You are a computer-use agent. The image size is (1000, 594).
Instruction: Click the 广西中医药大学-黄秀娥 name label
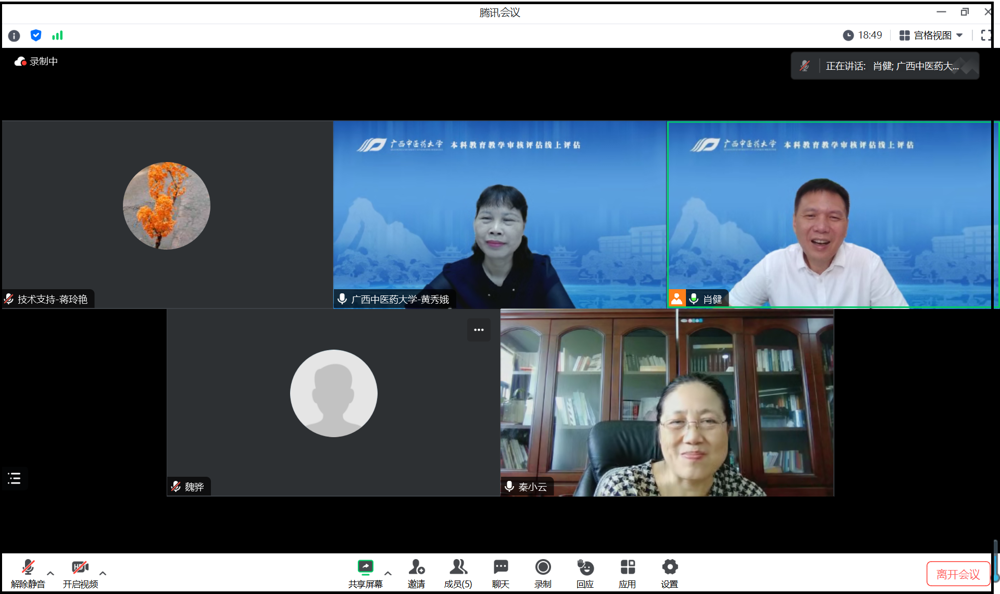(400, 299)
